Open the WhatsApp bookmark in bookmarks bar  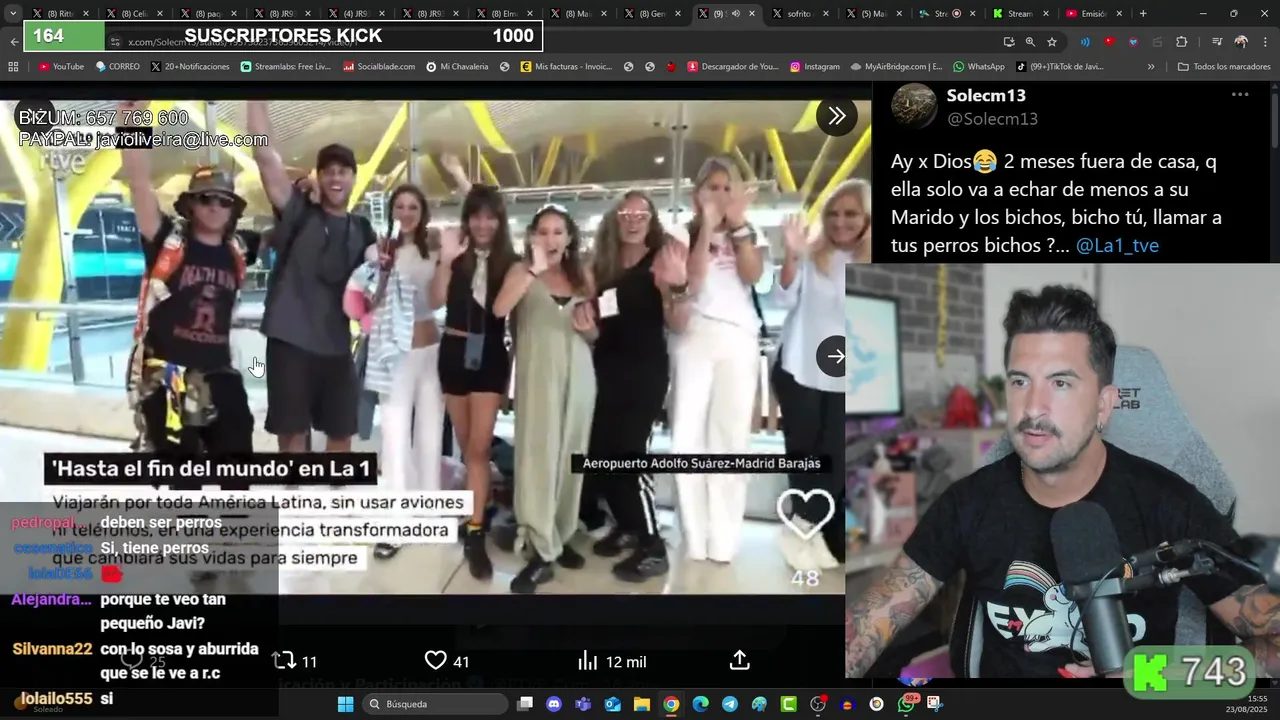click(979, 67)
